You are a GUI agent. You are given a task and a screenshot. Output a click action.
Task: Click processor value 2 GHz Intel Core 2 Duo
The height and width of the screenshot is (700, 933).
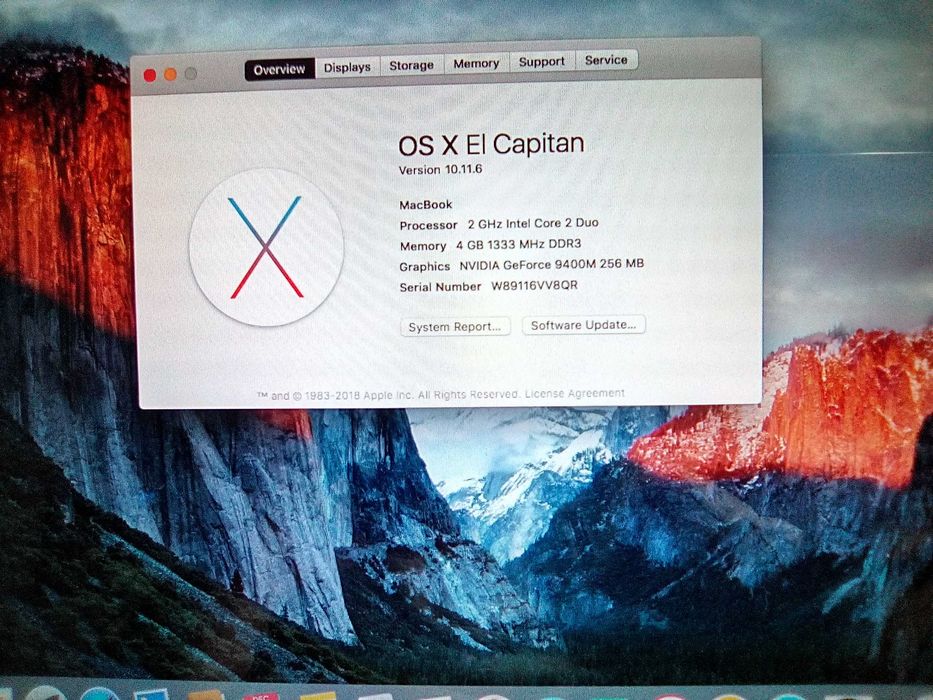533,223
